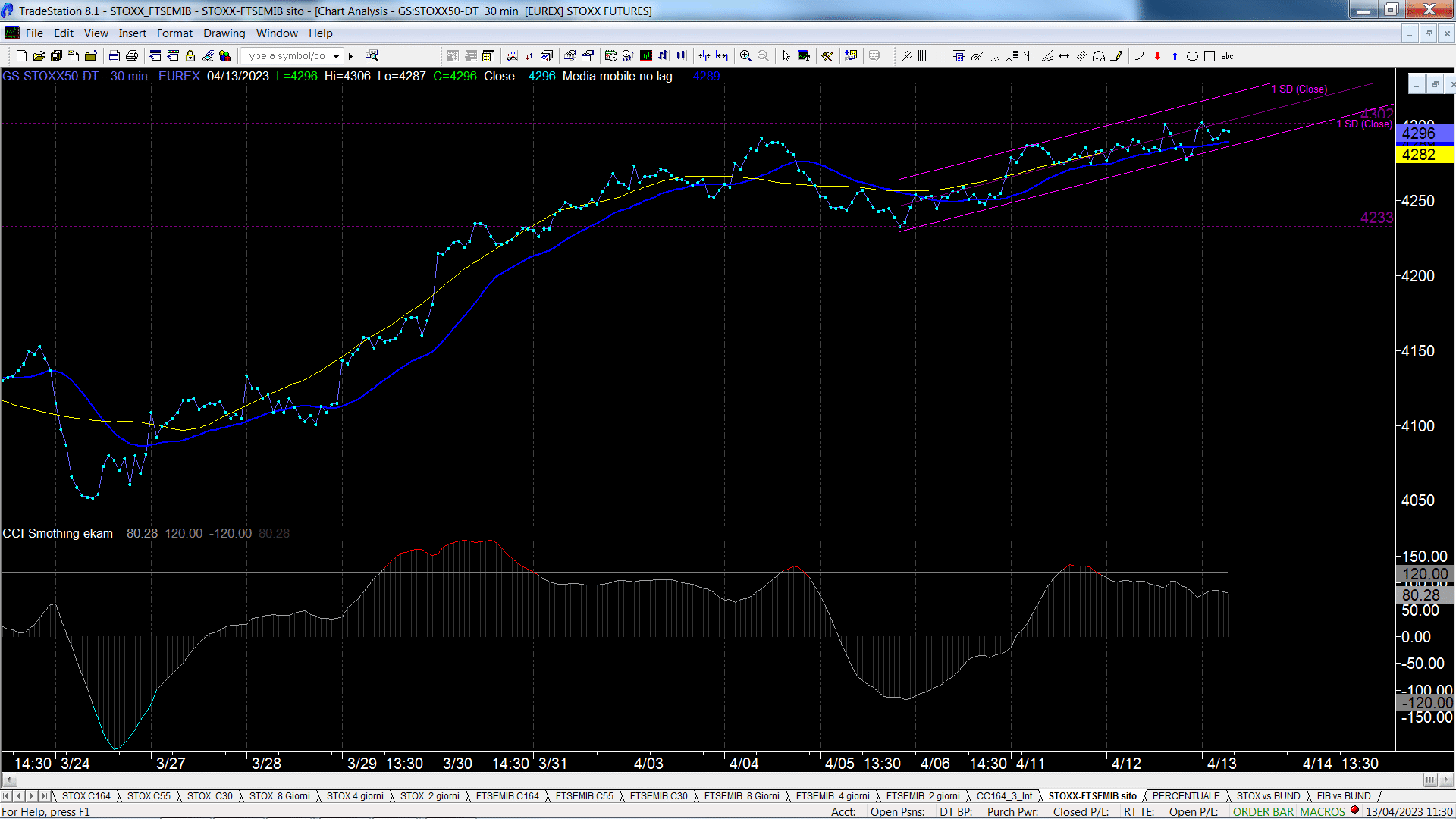
Task: Open the Format menu
Action: click(174, 33)
